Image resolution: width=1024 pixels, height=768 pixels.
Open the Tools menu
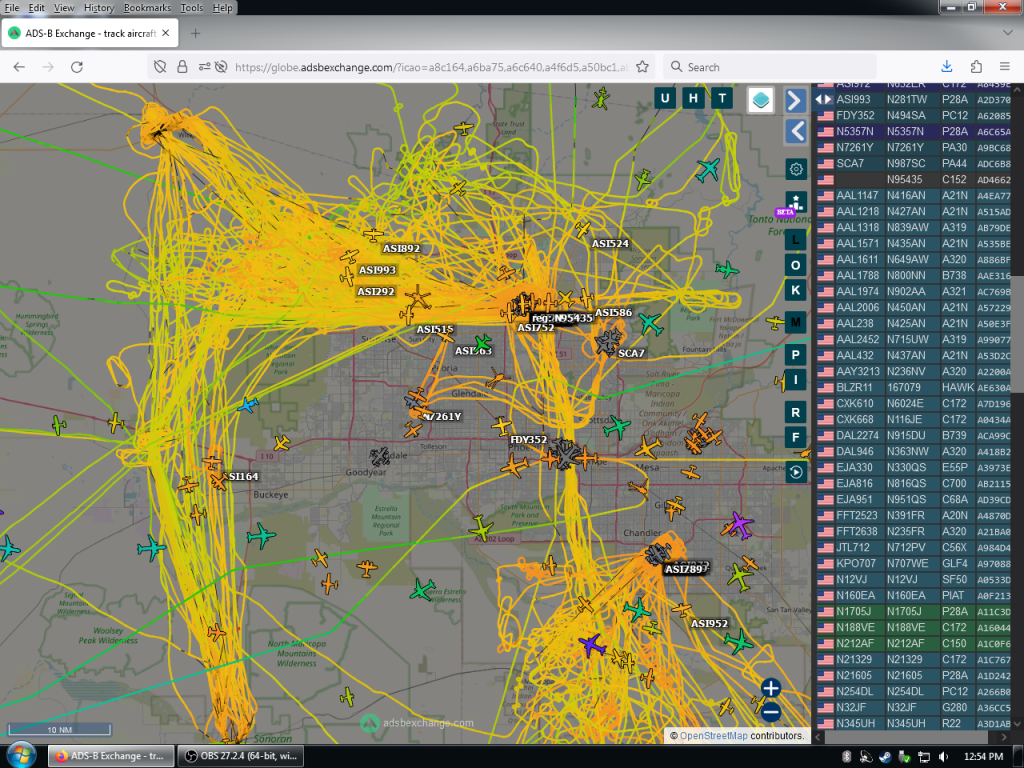(191, 8)
